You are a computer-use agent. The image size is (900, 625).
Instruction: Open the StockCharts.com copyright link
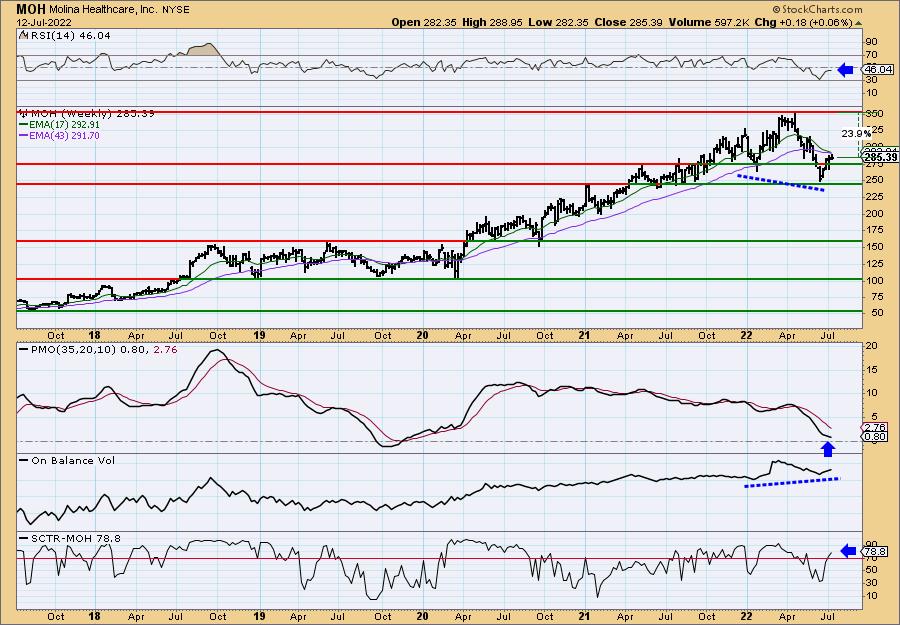(x=817, y=9)
